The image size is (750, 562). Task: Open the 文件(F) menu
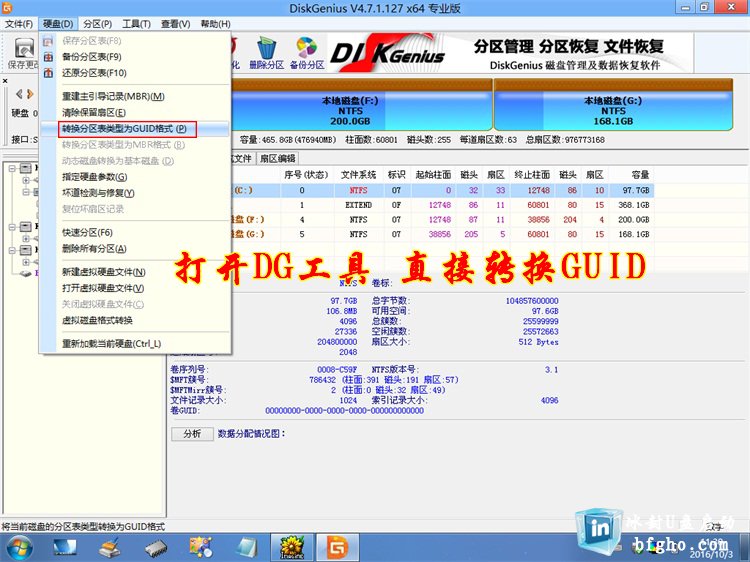pos(19,24)
